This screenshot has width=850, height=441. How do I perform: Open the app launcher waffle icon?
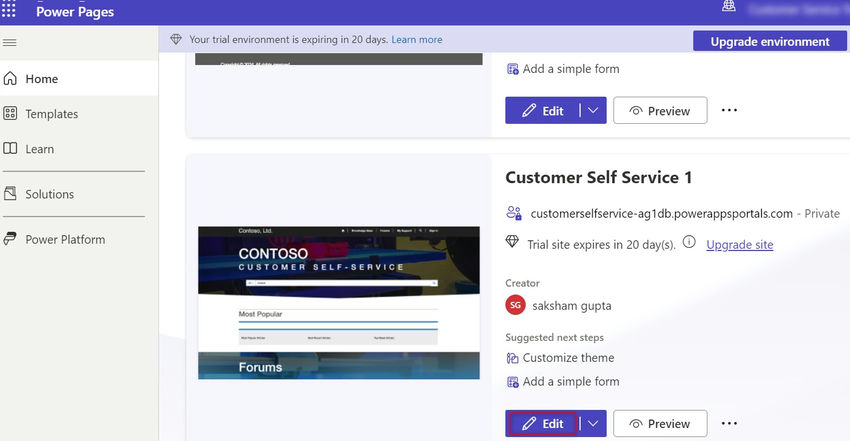coord(9,9)
